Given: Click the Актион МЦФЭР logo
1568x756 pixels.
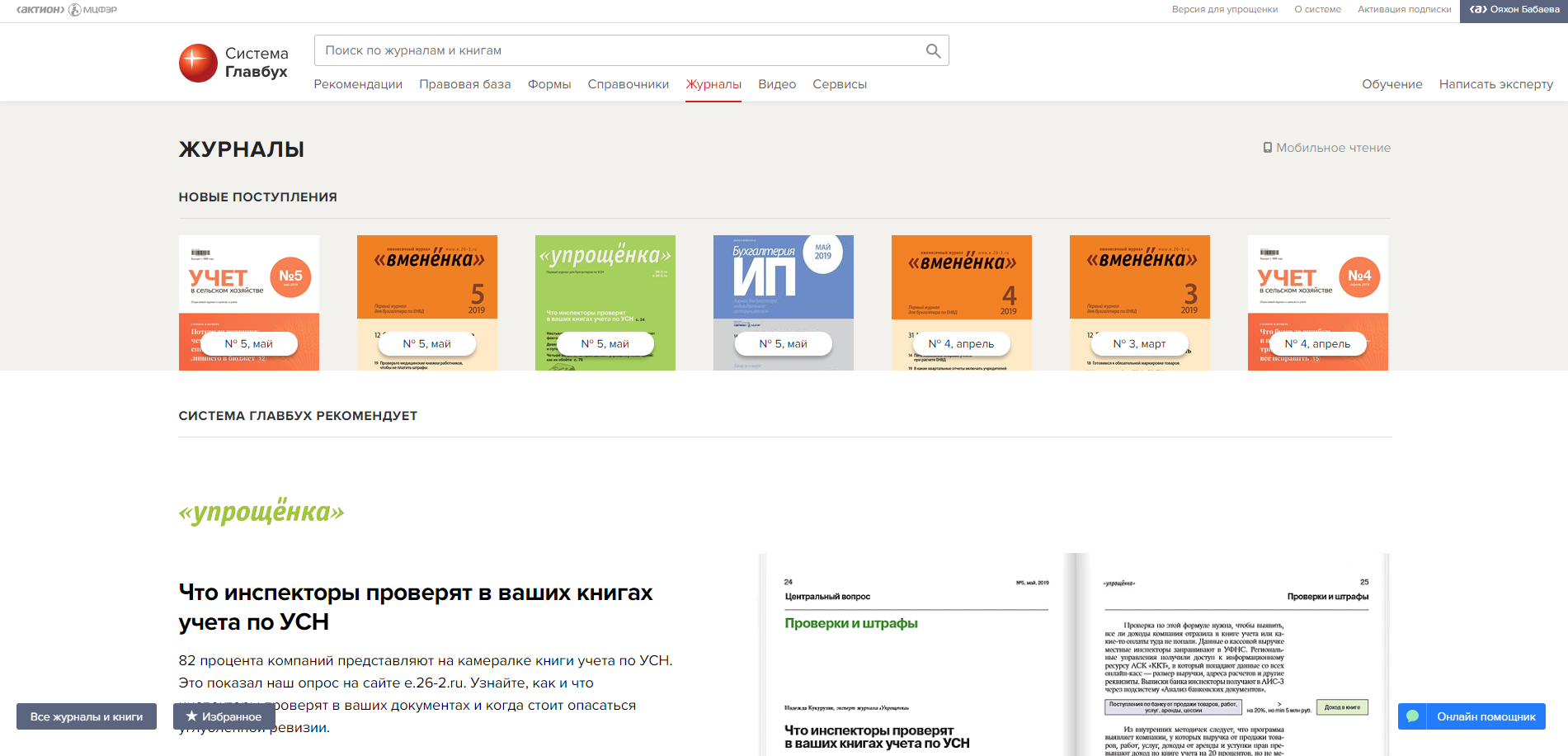Looking at the screenshot, I should pos(67,10).
